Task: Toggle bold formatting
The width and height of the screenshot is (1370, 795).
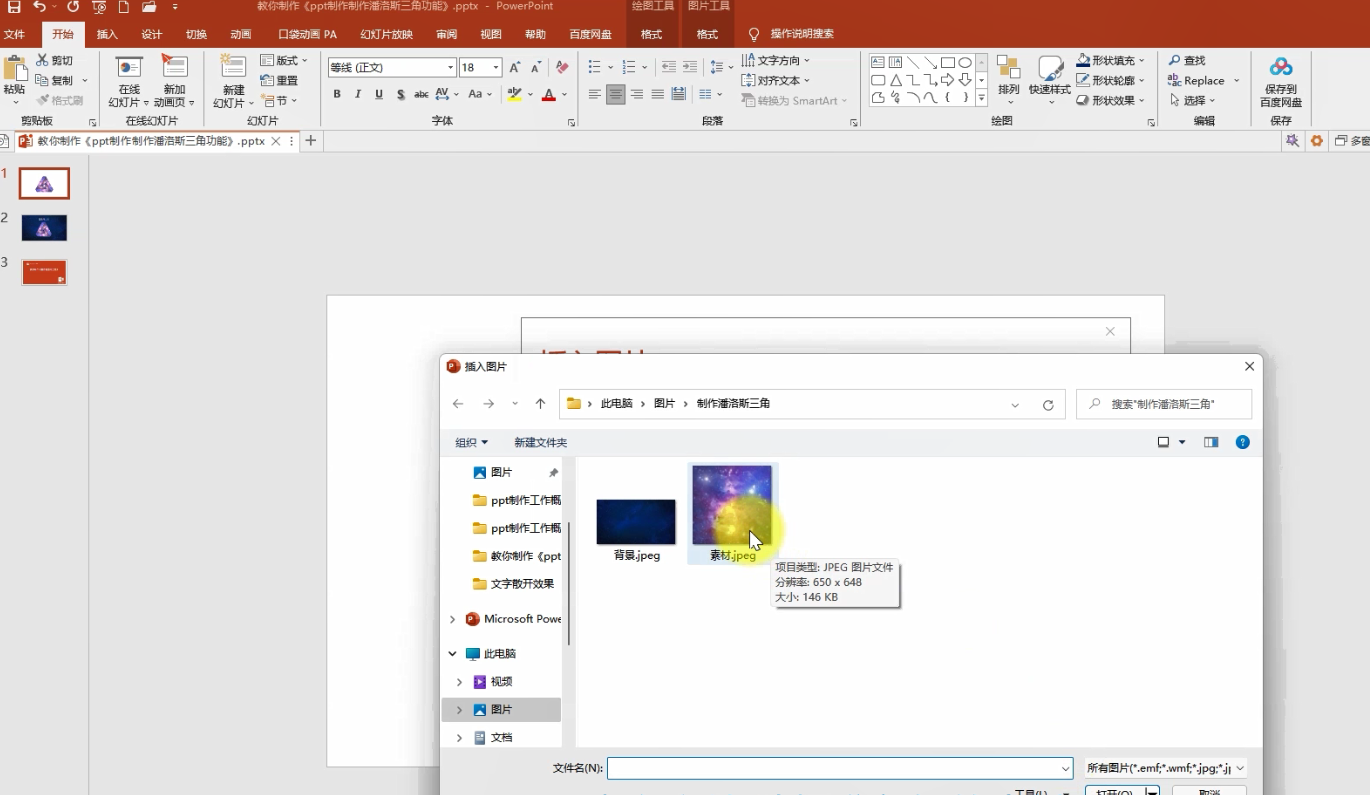Action: (x=337, y=95)
